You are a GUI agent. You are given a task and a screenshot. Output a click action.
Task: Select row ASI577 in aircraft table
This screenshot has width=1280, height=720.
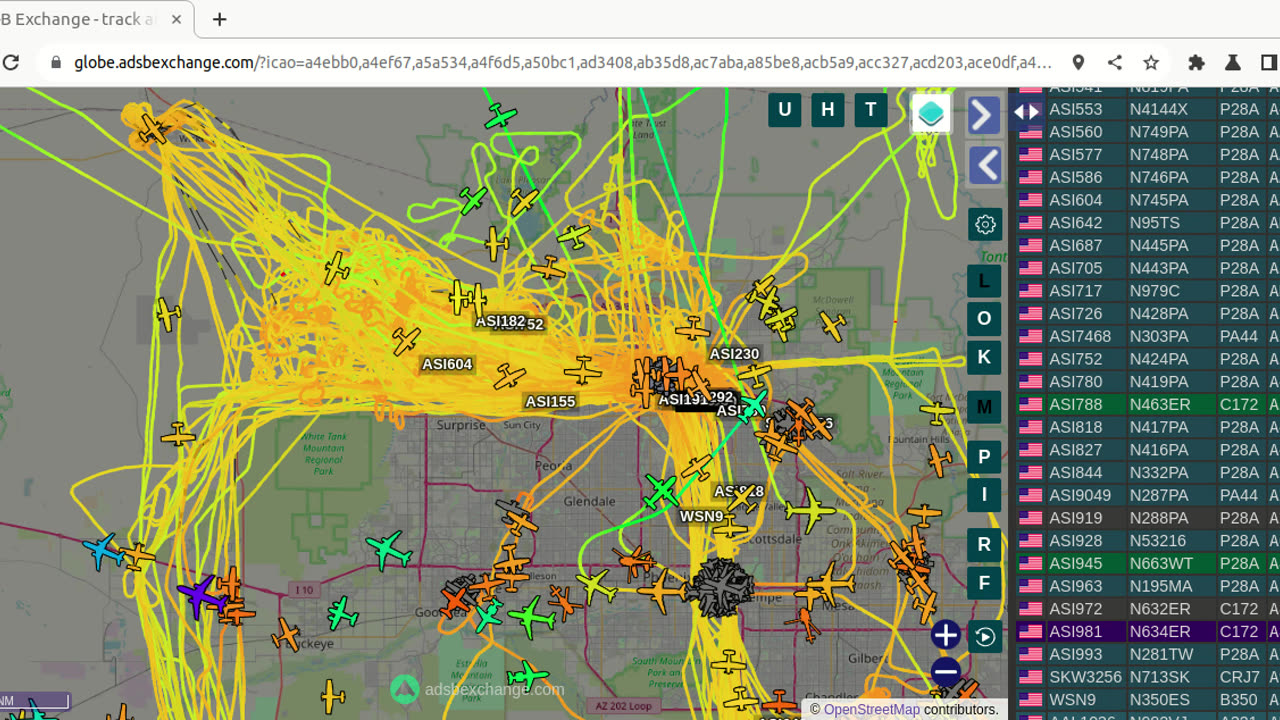[1148, 155]
